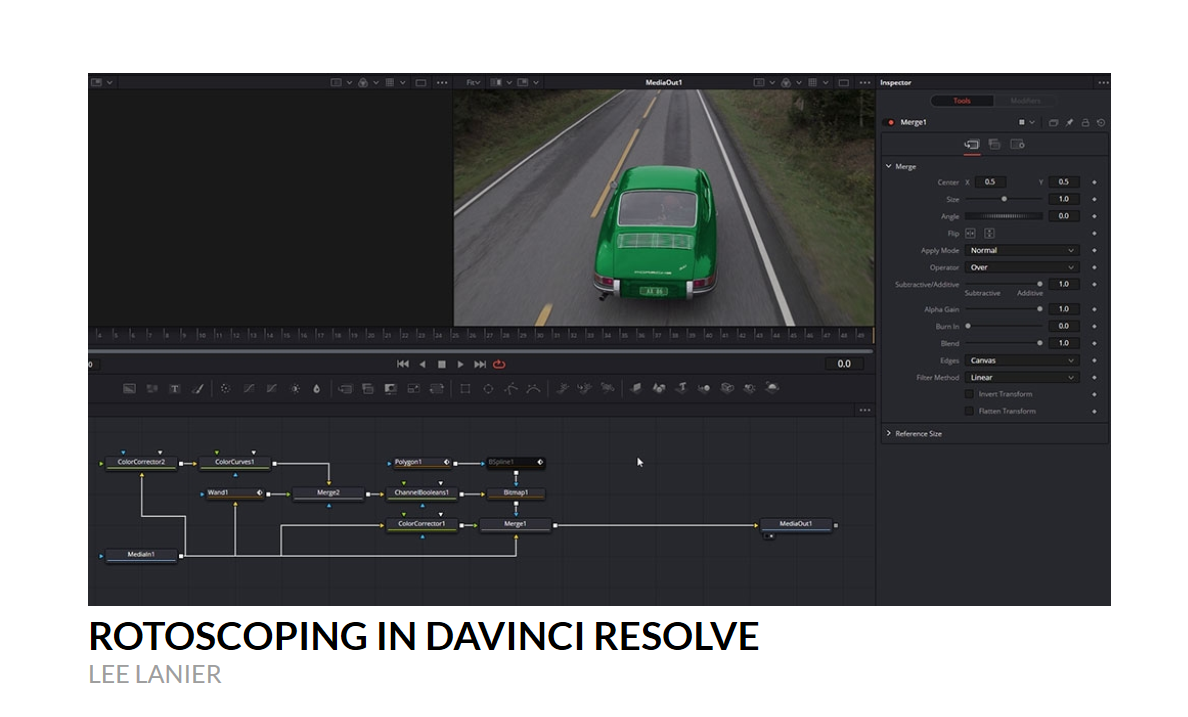Toggle vertical Flip button
This screenshot has height=717, width=1188.
coord(989,233)
